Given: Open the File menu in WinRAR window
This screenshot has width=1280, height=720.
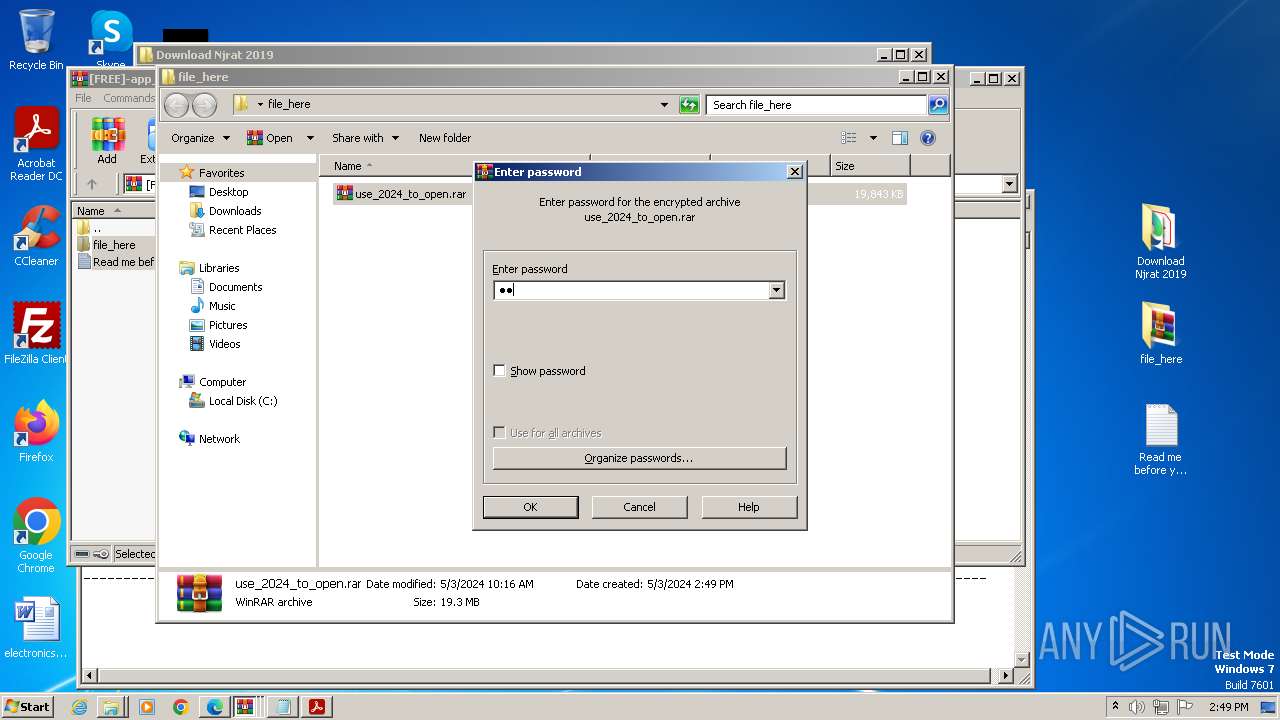Looking at the screenshot, I should coord(83,98).
